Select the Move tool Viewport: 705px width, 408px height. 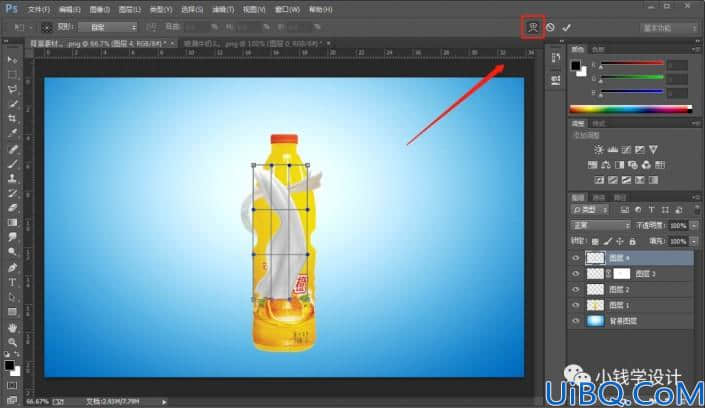click(12, 60)
